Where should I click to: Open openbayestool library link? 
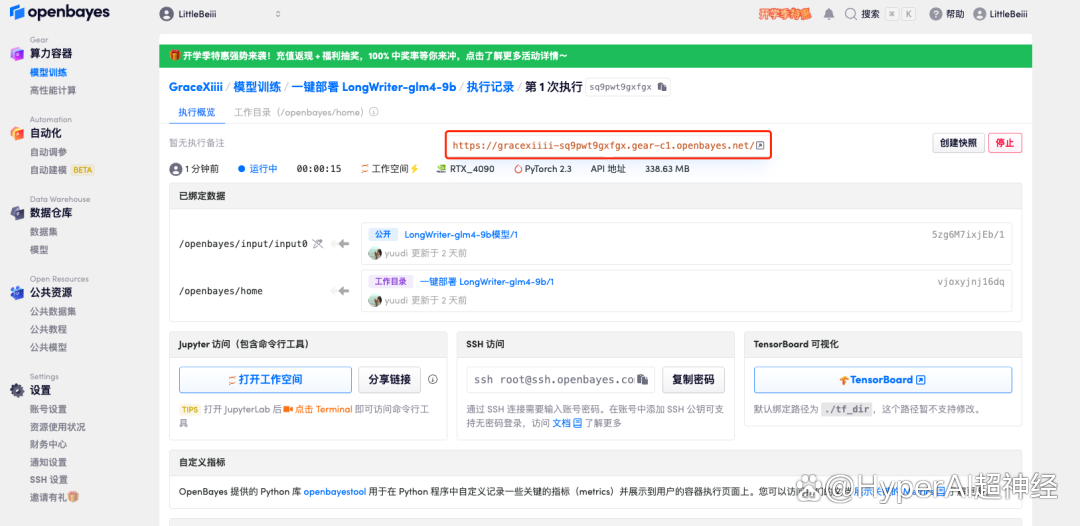pyautogui.click(x=336, y=492)
